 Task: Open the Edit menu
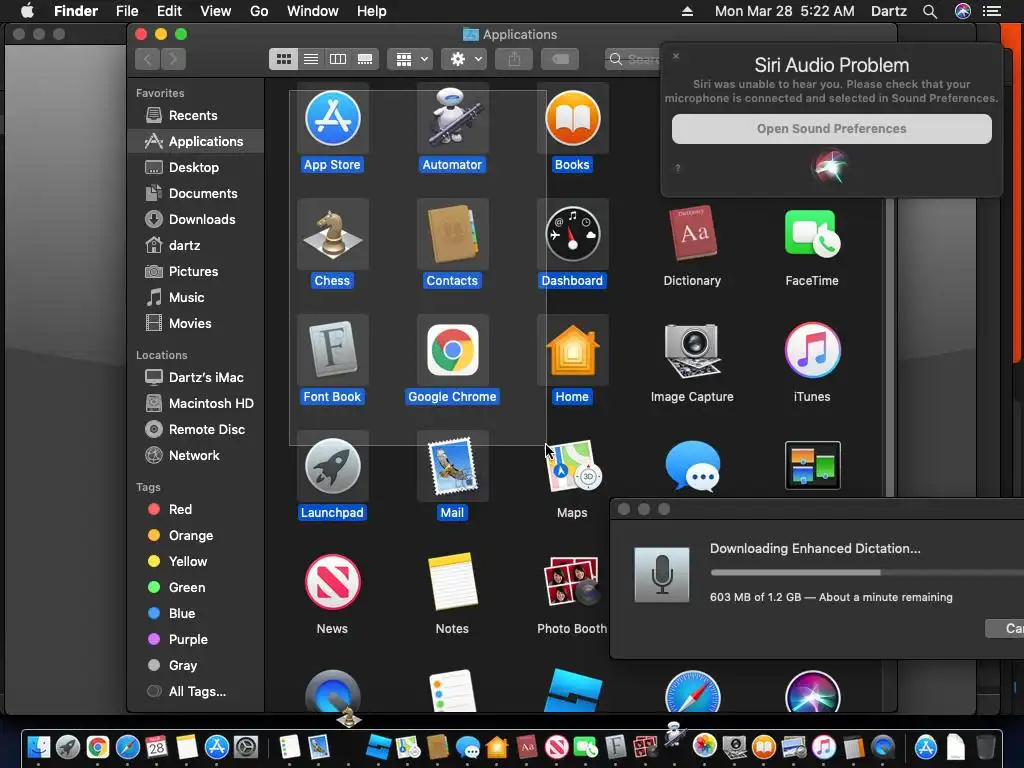pyautogui.click(x=169, y=11)
